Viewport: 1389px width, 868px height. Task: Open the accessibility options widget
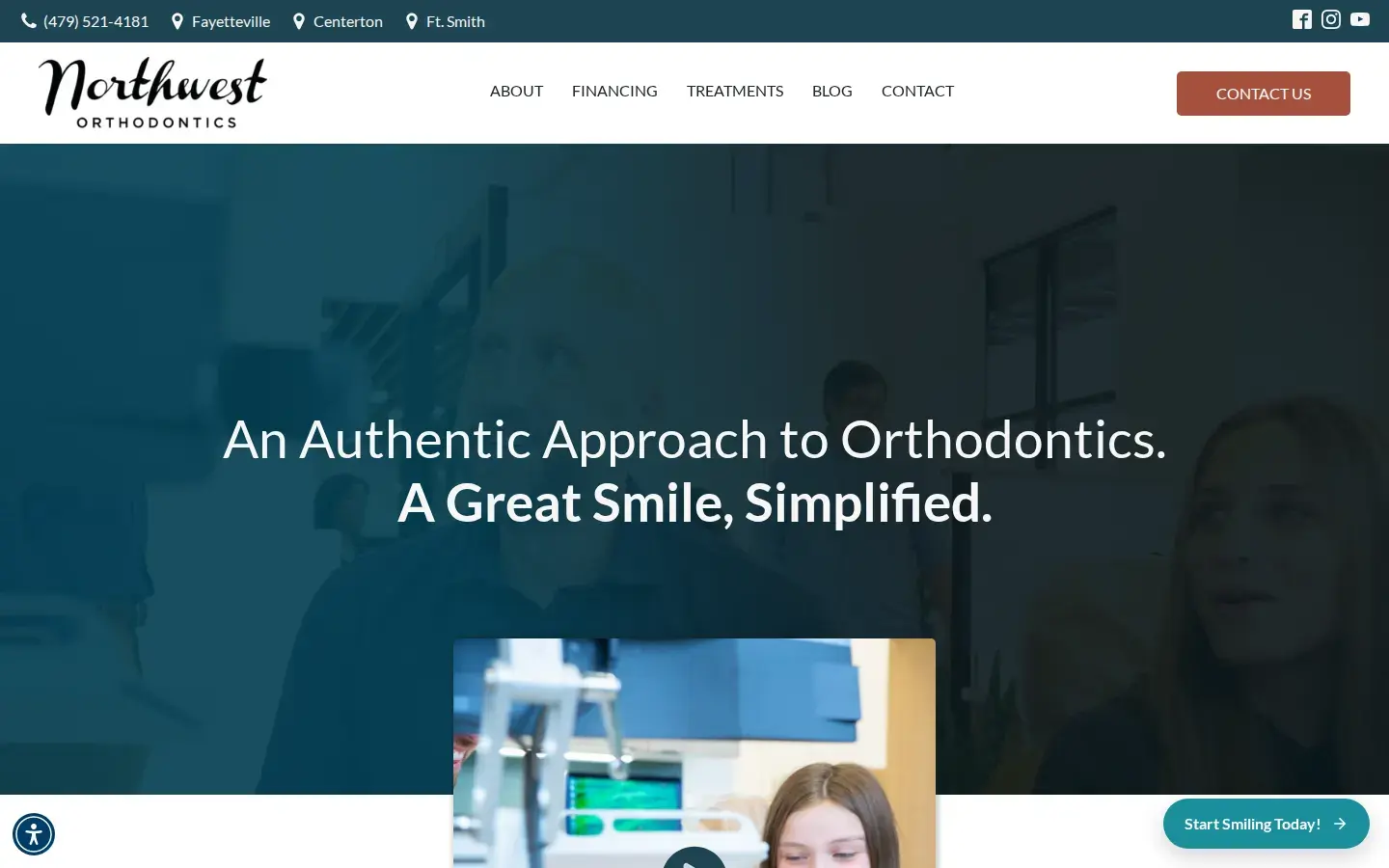pyautogui.click(x=34, y=834)
